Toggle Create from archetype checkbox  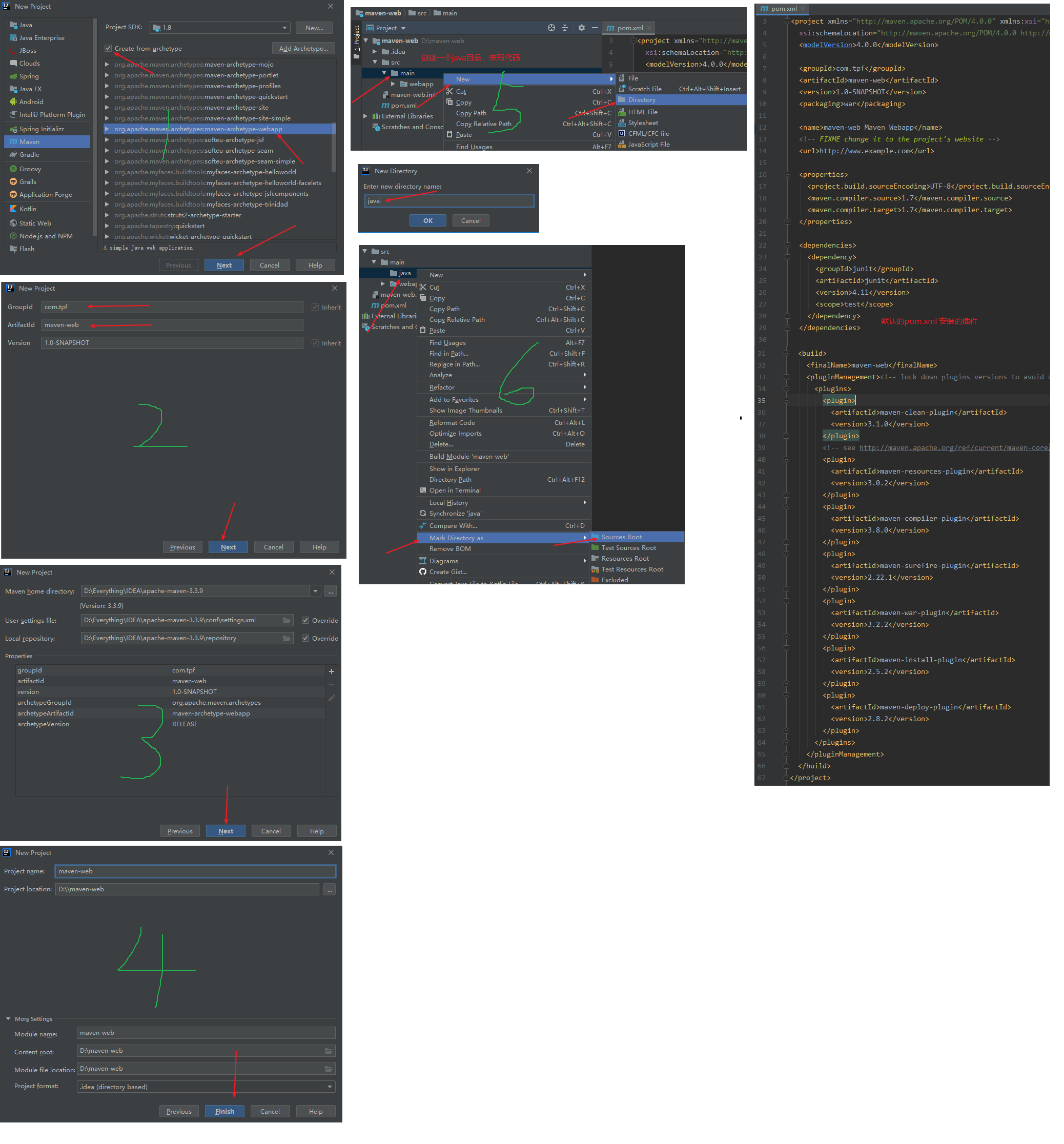click(108, 48)
